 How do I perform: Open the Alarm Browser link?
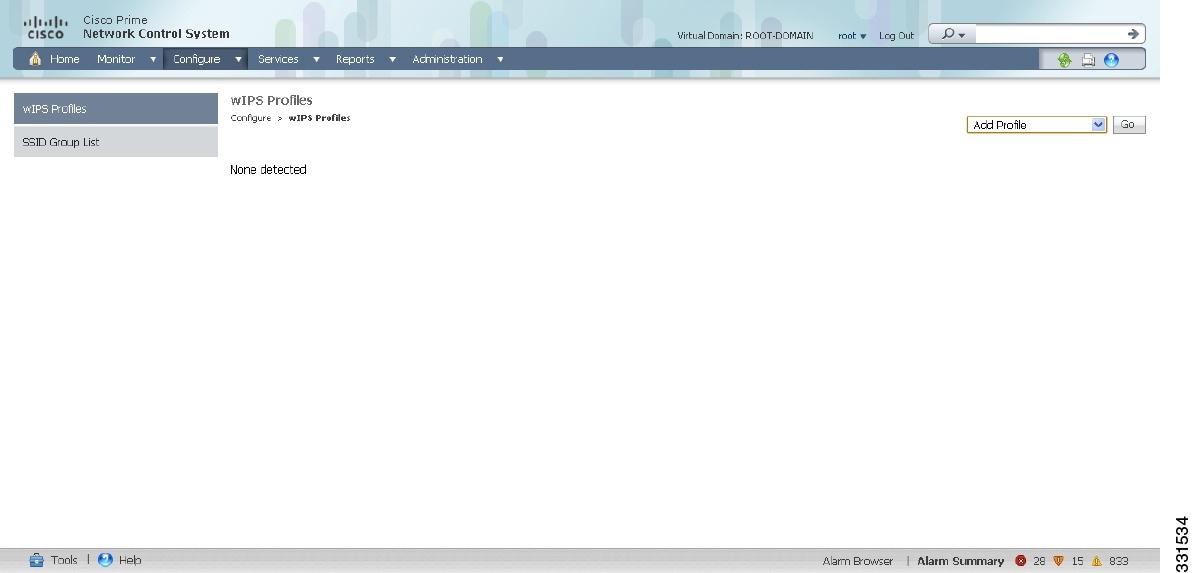coord(857,561)
